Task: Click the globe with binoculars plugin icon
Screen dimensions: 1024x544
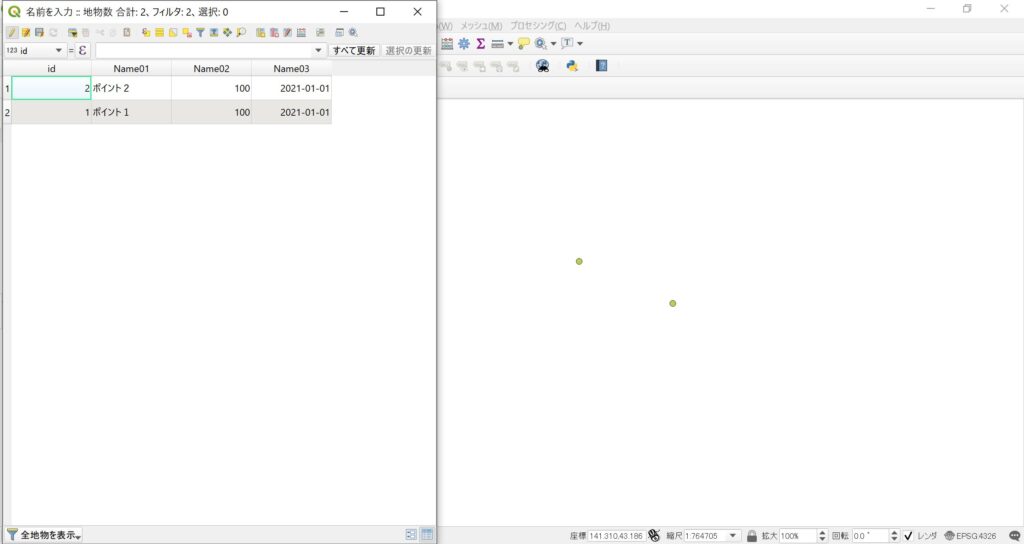Action: [x=542, y=65]
